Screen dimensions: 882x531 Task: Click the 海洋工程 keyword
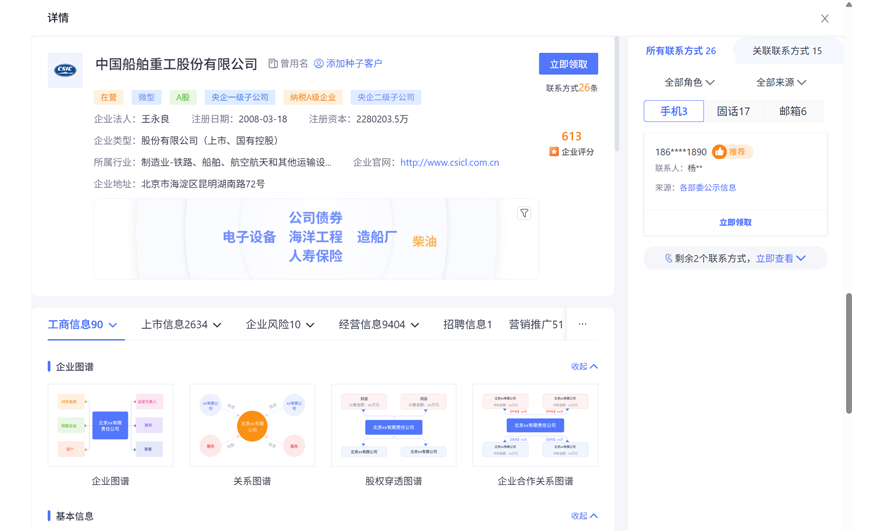[x=316, y=237]
